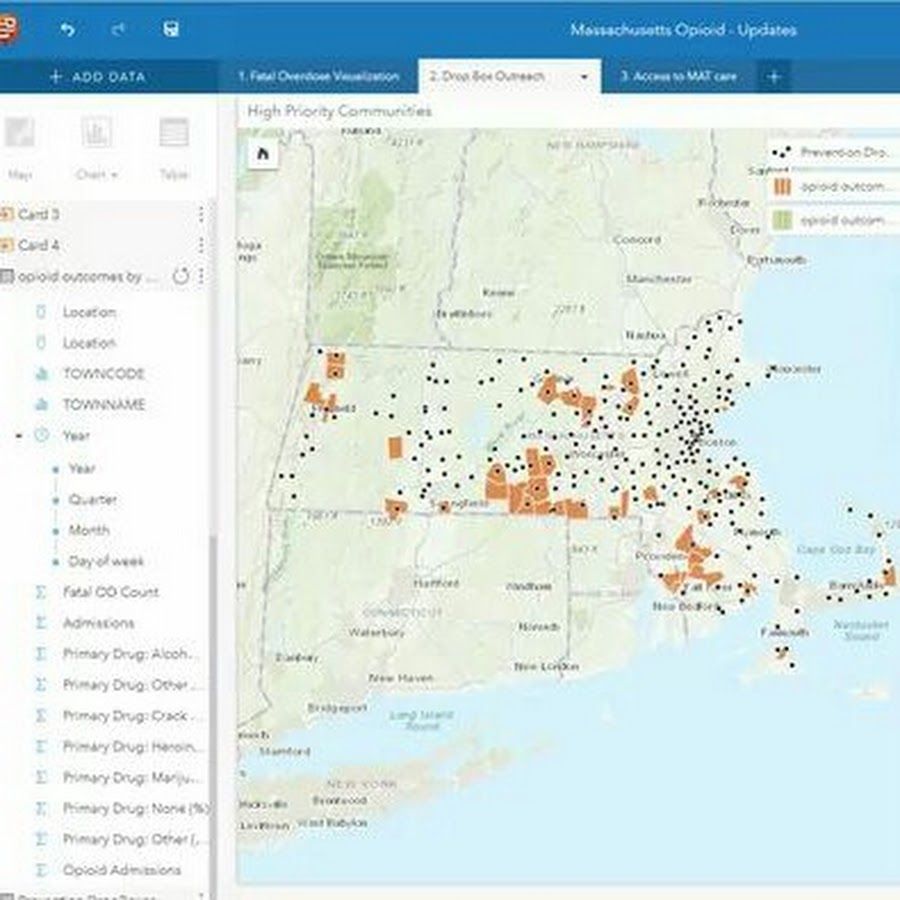
Task: Click refresh icon beside opioid outcomes dataset
Action: [181, 276]
